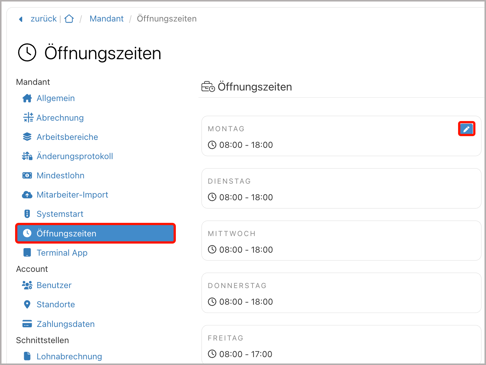Click the icon beside Systemstart
Viewport: 486px width, 365px height.
(27, 214)
